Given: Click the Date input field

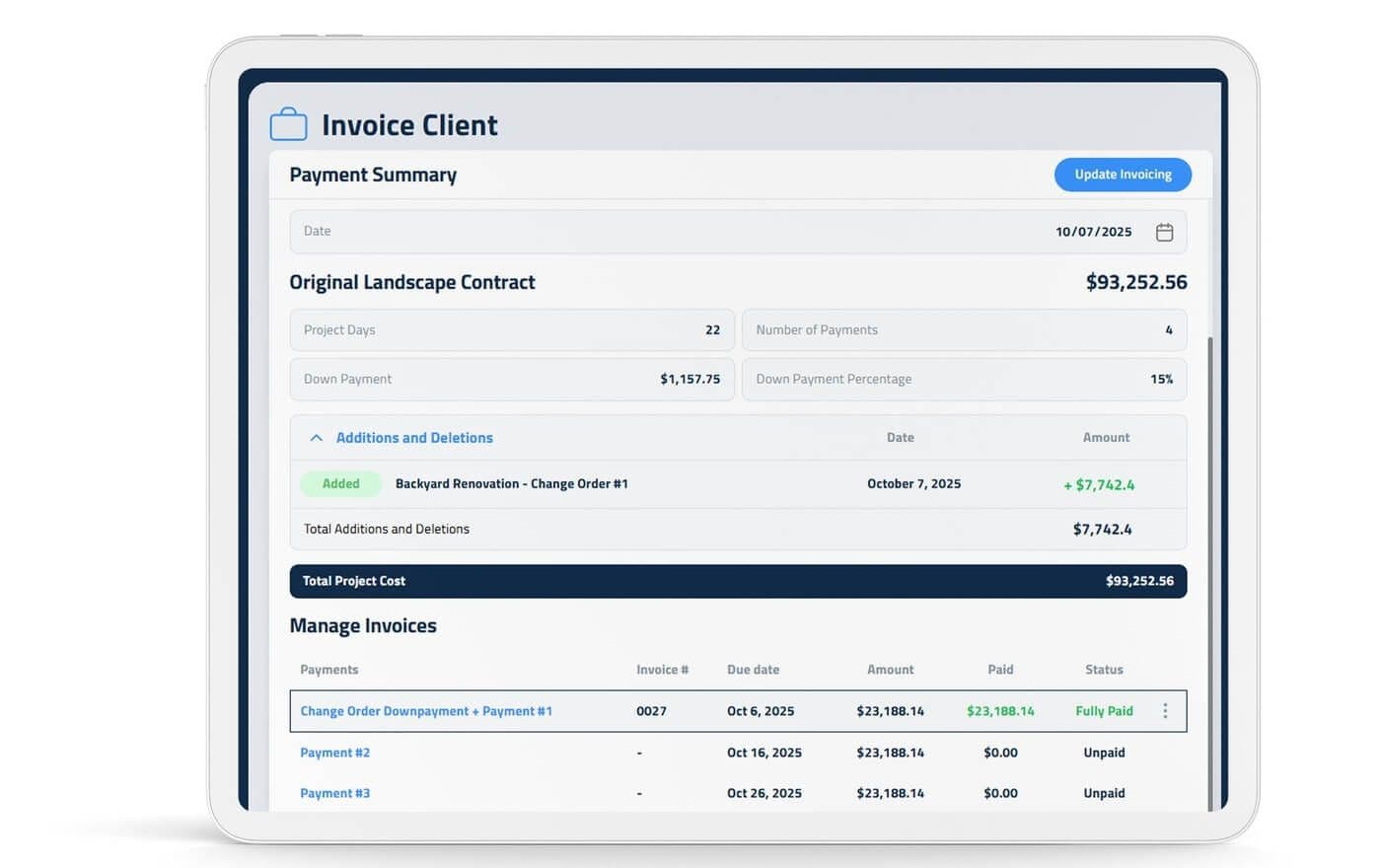Looking at the screenshot, I should [690, 232].
